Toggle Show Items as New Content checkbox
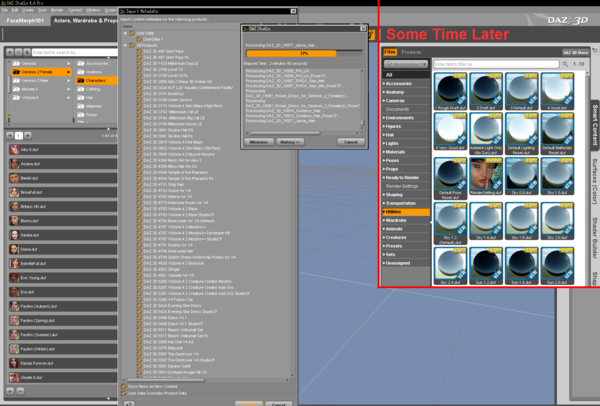The image size is (600, 406). [124, 386]
